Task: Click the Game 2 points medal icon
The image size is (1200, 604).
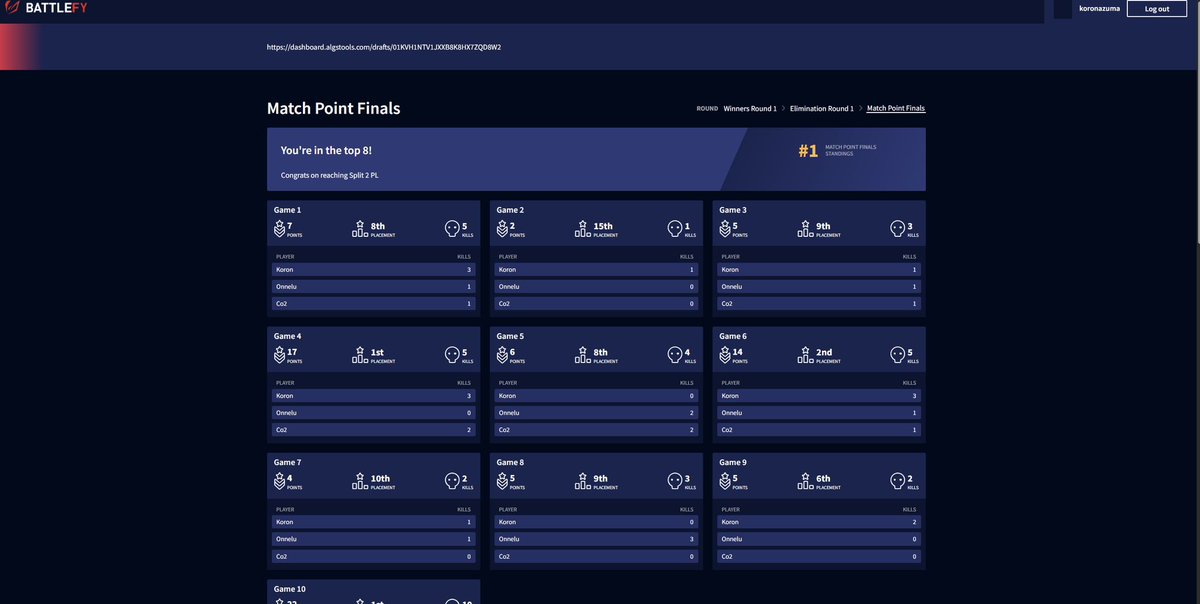Action: pos(502,229)
